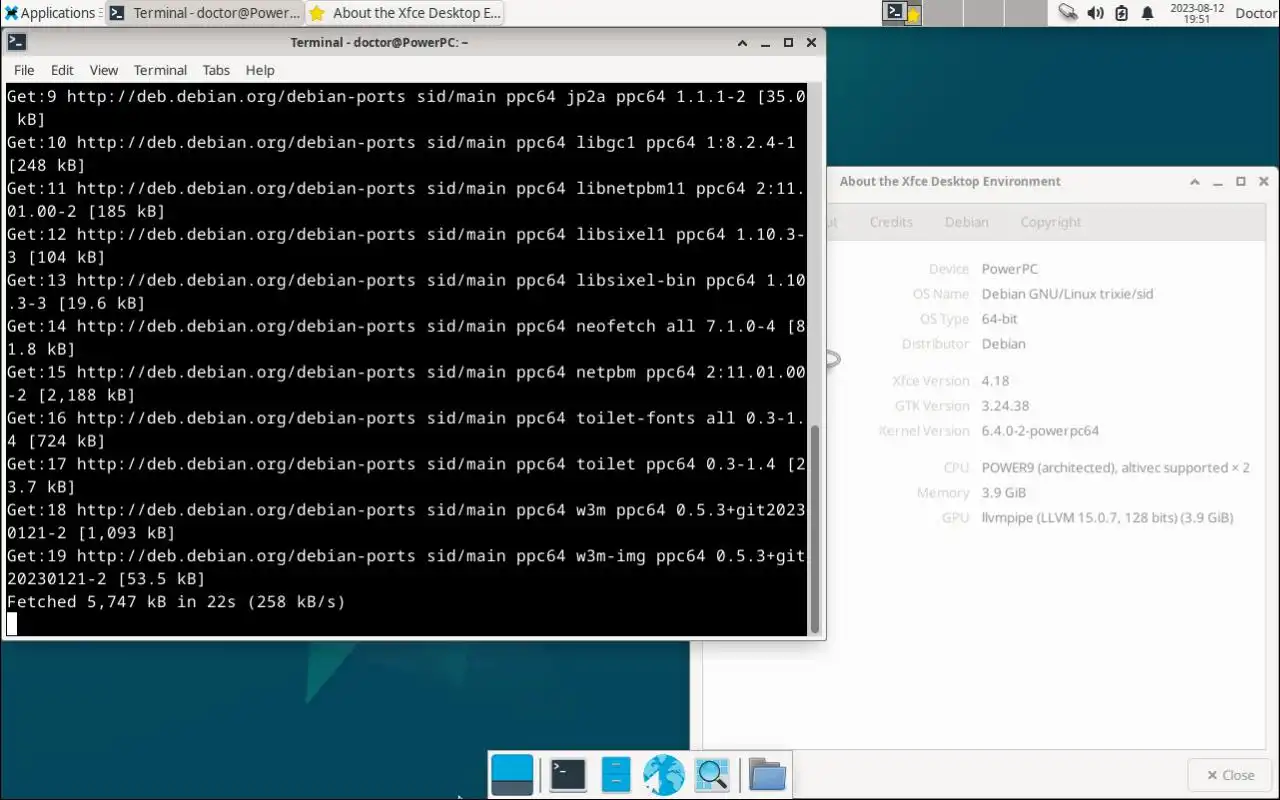Select the first workspace in the pager
Screen dimensions: 1280x800
click(902, 13)
